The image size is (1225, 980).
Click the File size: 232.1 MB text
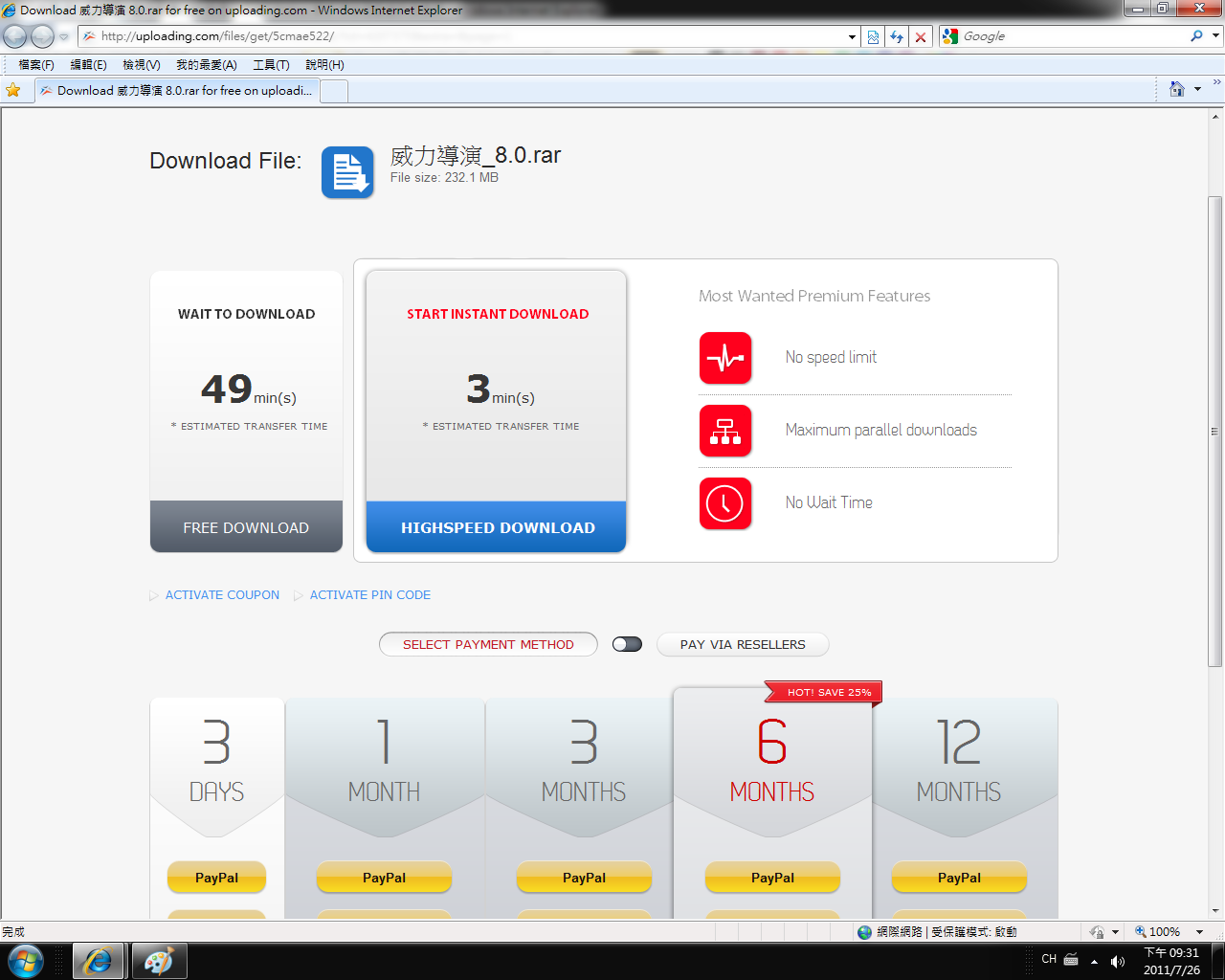click(444, 177)
